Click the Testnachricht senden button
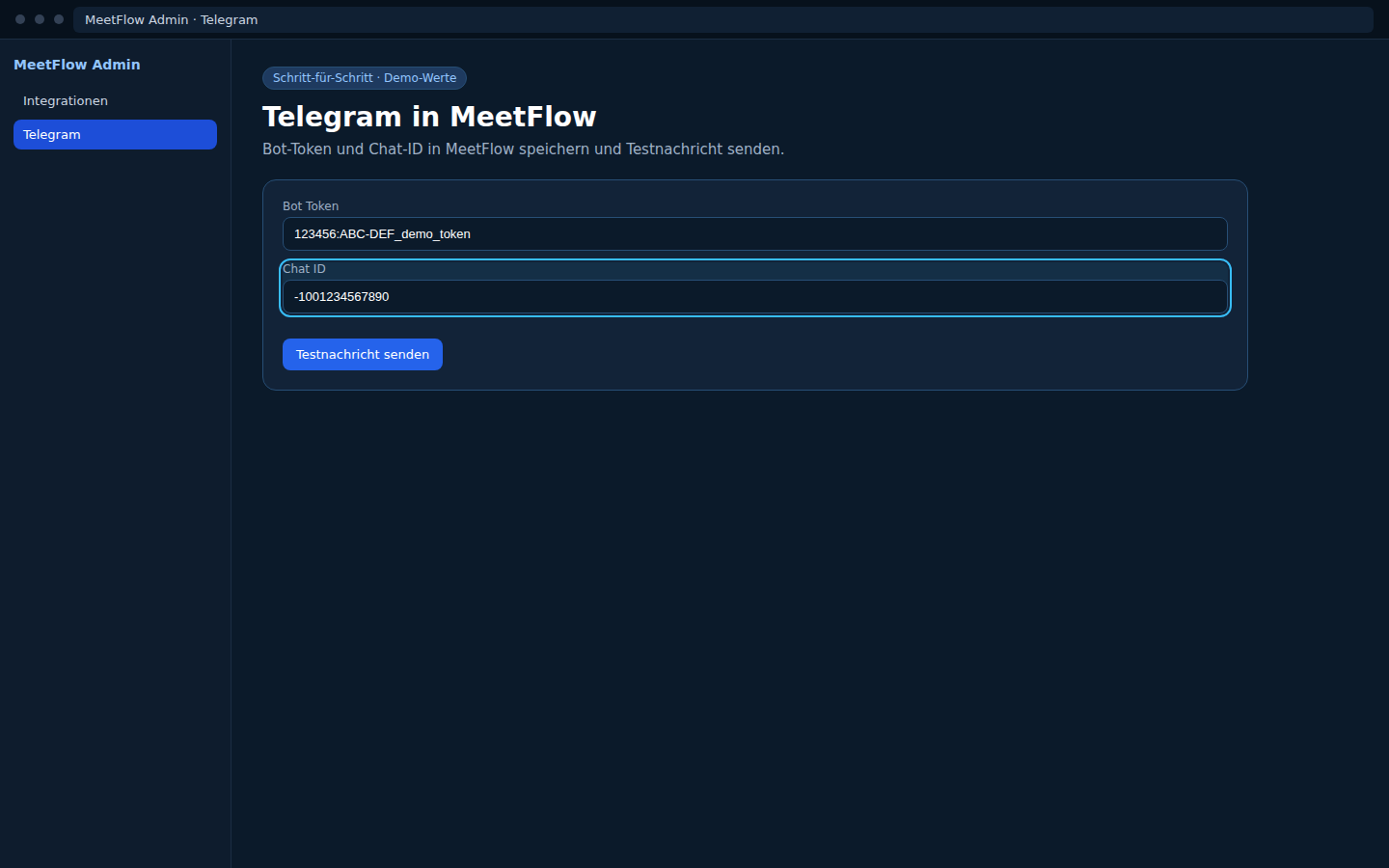Screen dimensions: 1389x868 (363, 355)
